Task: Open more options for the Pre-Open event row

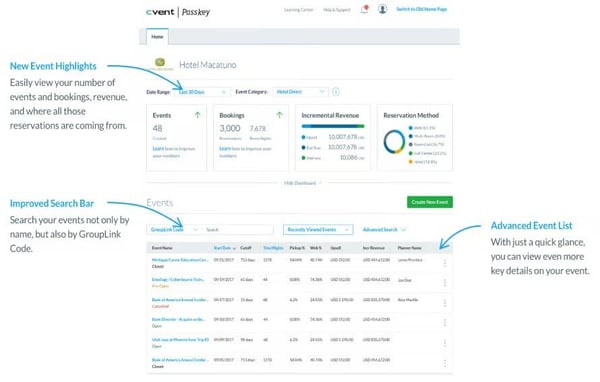Action: click(x=445, y=282)
